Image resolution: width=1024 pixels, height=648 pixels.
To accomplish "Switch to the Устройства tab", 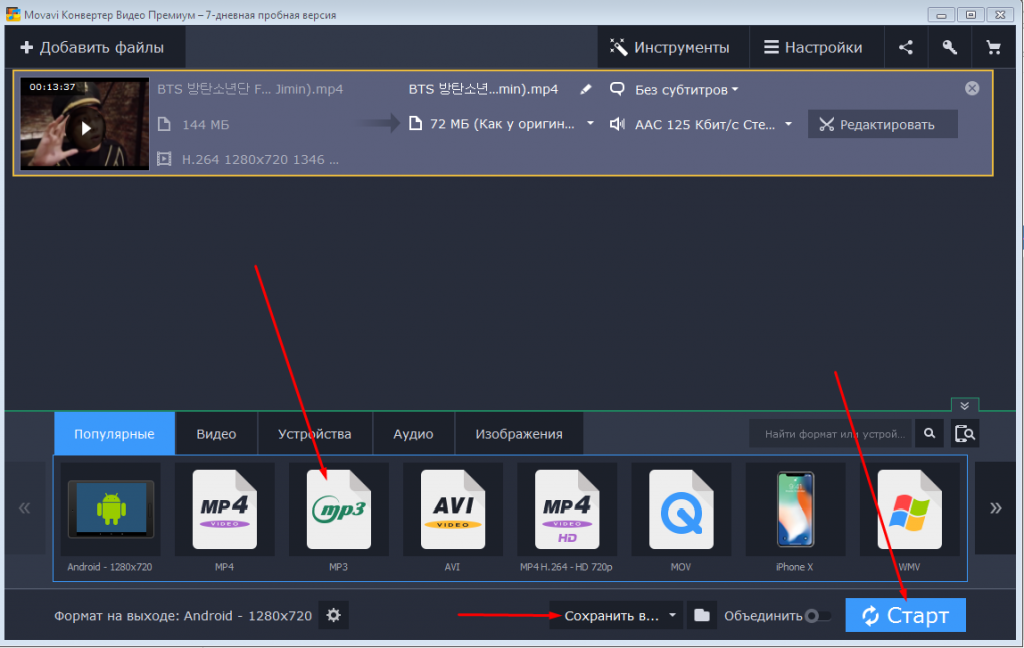I will pyautogui.click(x=315, y=433).
